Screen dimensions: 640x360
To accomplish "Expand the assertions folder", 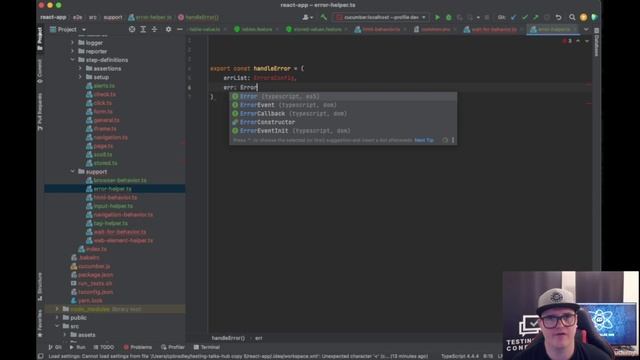I will pyautogui.click(x=80, y=68).
